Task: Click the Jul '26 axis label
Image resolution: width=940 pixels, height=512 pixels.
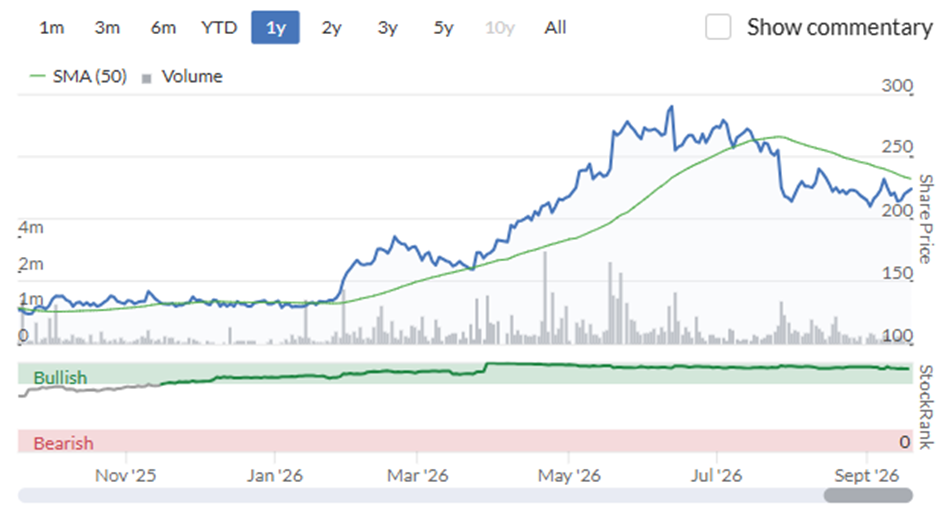Action: 716,475
